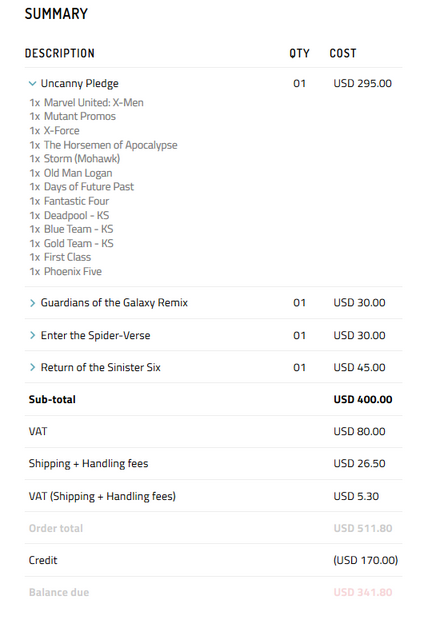Select the Enter the Spider-Verse row label
Viewport: 429px width, 640px height.
[95, 336]
